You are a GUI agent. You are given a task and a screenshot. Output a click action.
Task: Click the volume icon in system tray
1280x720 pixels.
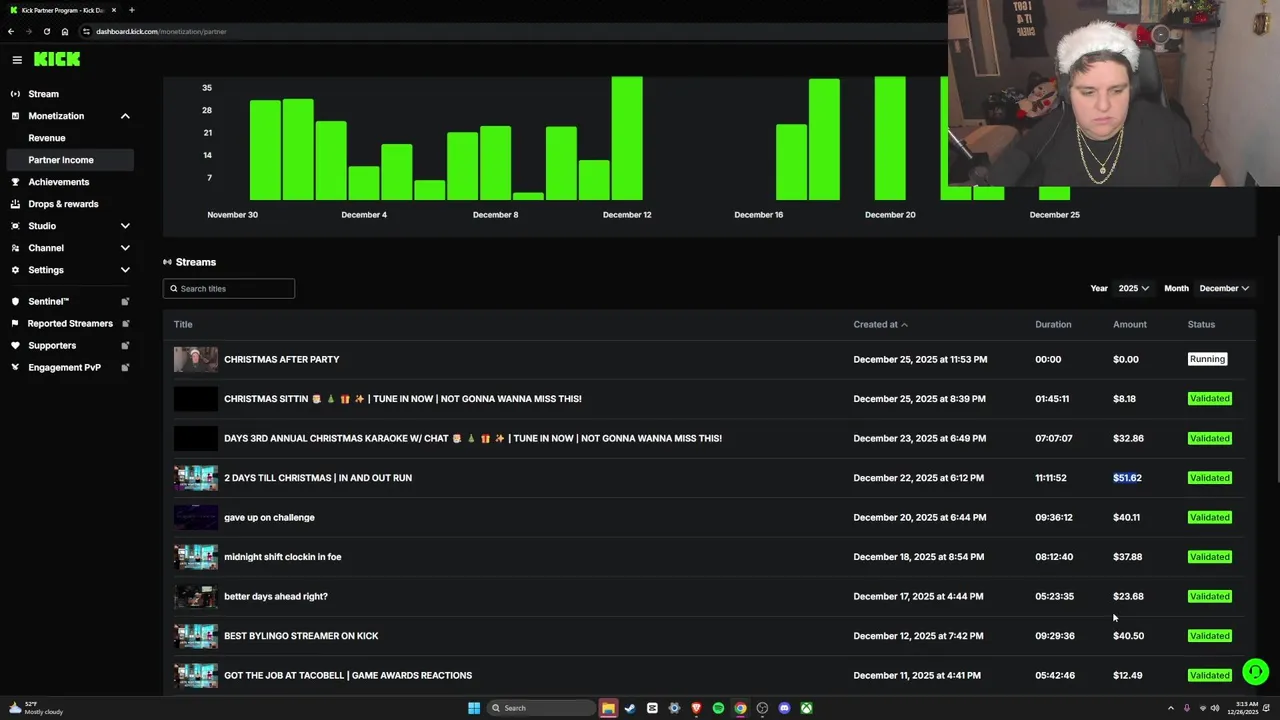(1215, 708)
